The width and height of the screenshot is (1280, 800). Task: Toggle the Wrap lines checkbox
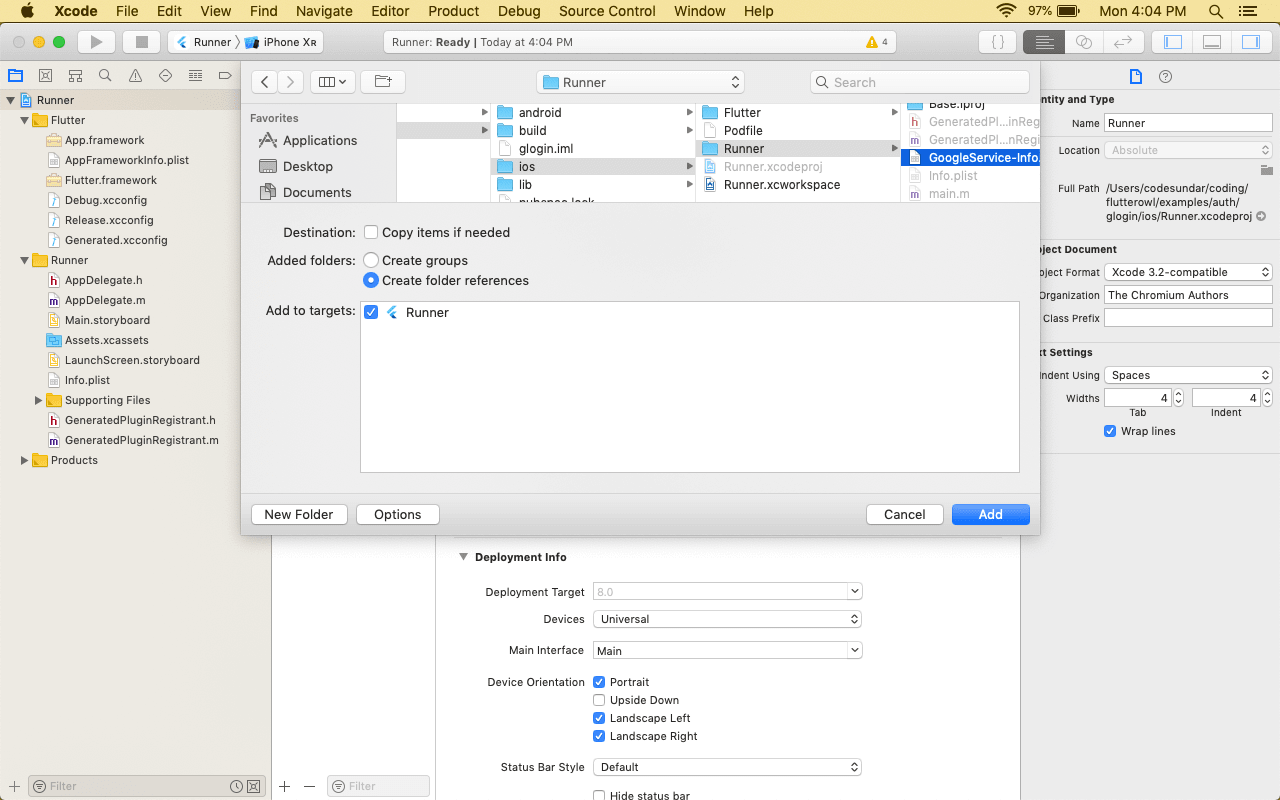coord(1110,431)
